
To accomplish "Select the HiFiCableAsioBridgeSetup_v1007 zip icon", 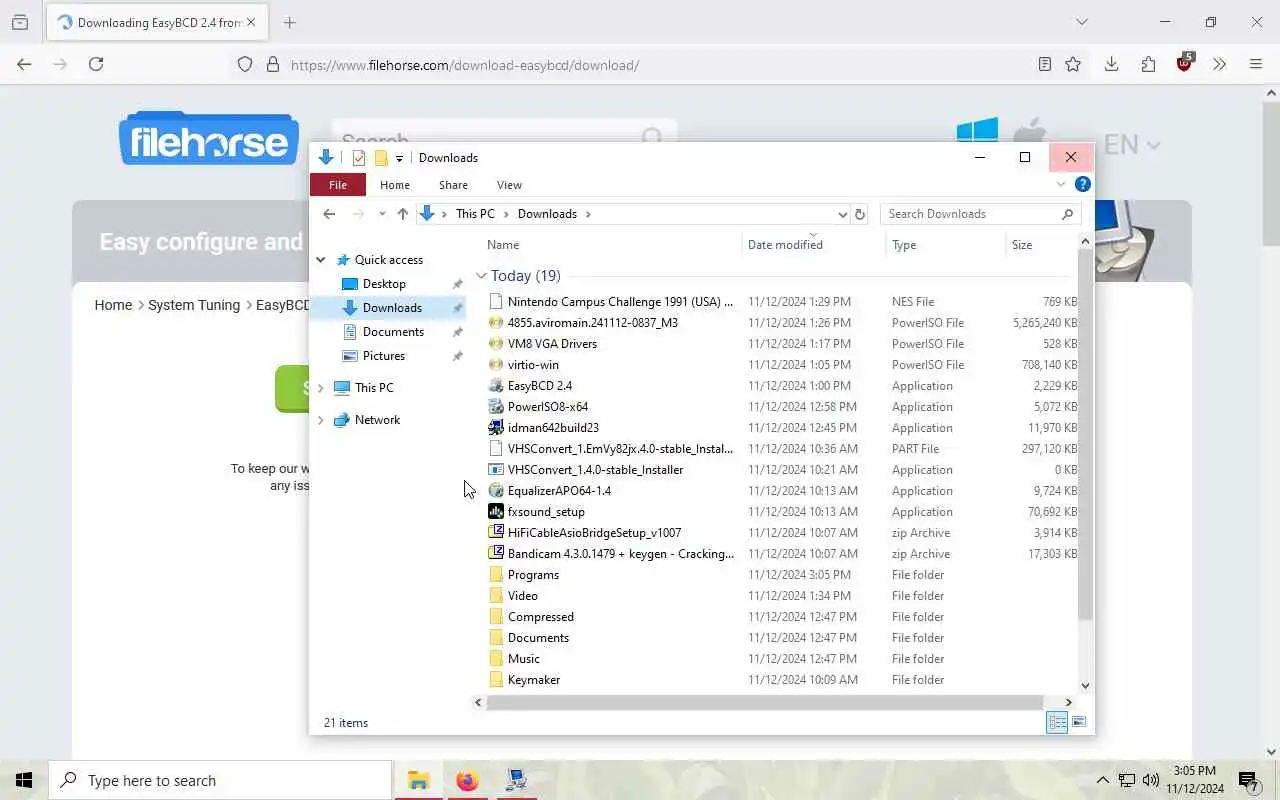I will [x=496, y=533].
